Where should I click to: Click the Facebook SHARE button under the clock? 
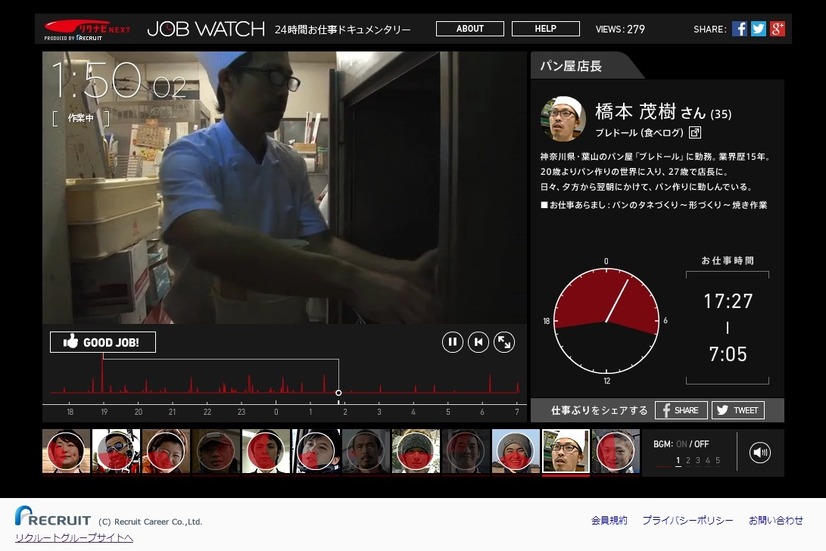click(x=681, y=410)
